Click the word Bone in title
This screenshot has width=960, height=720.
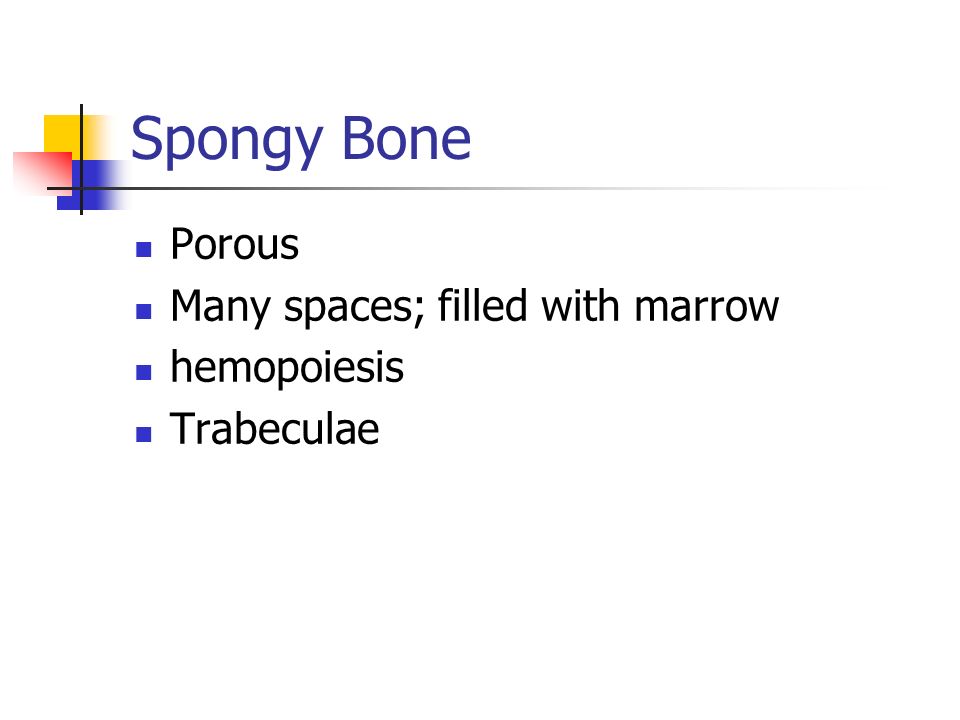tap(407, 139)
